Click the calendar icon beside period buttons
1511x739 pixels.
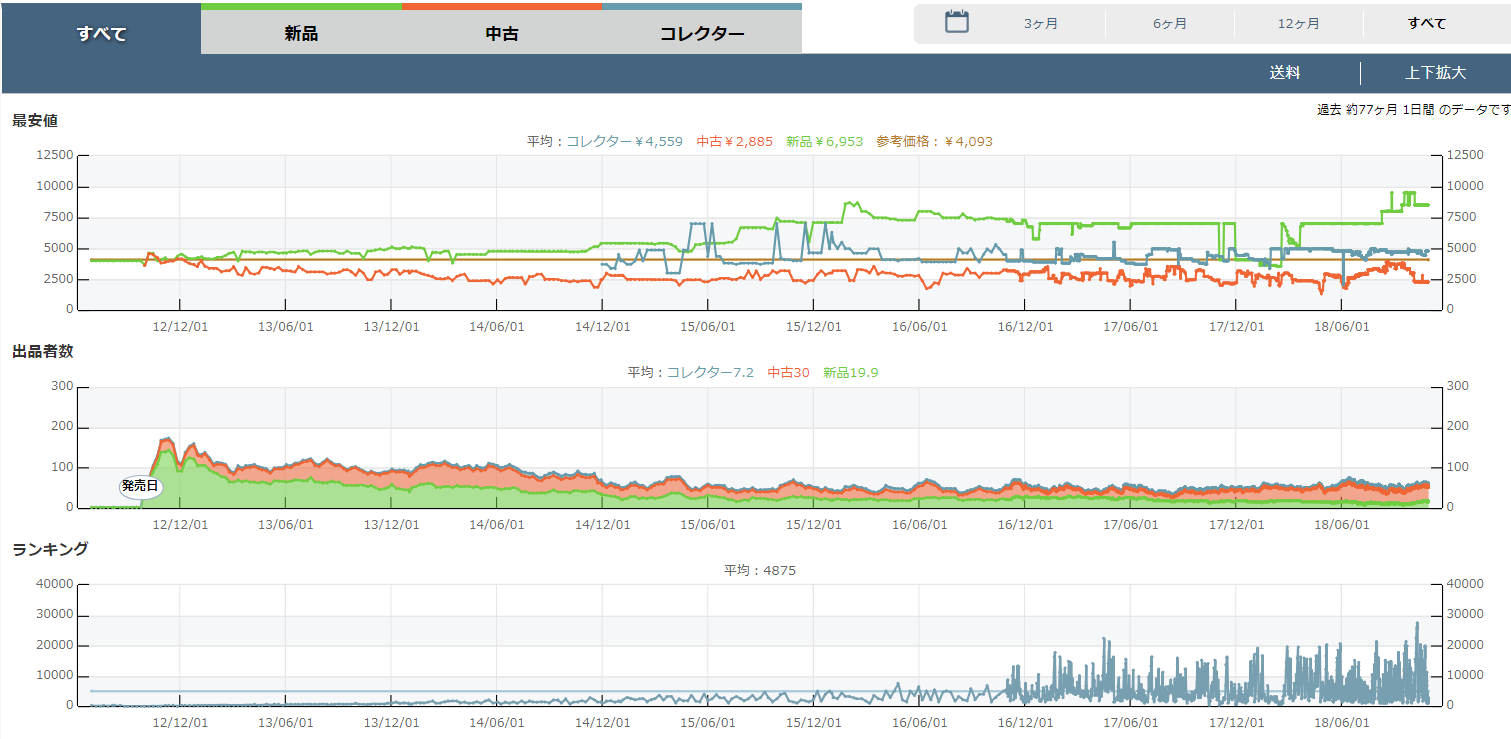click(957, 22)
